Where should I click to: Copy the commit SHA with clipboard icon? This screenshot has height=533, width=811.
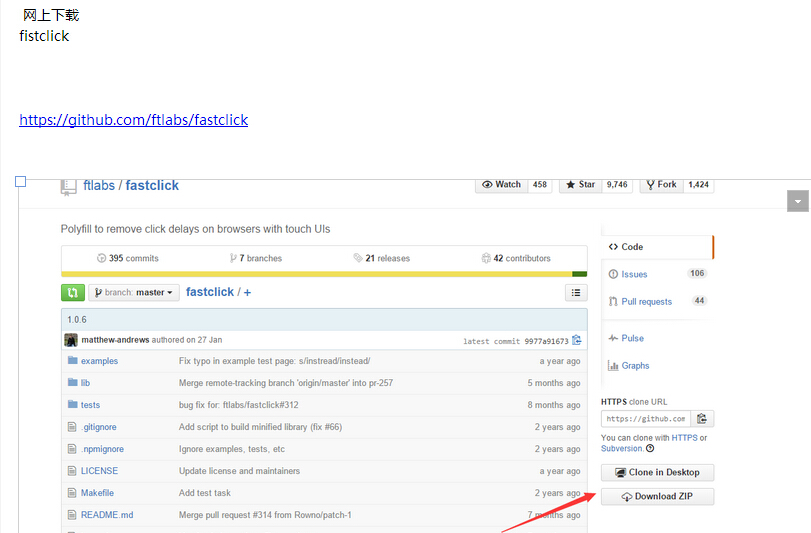point(577,340)
